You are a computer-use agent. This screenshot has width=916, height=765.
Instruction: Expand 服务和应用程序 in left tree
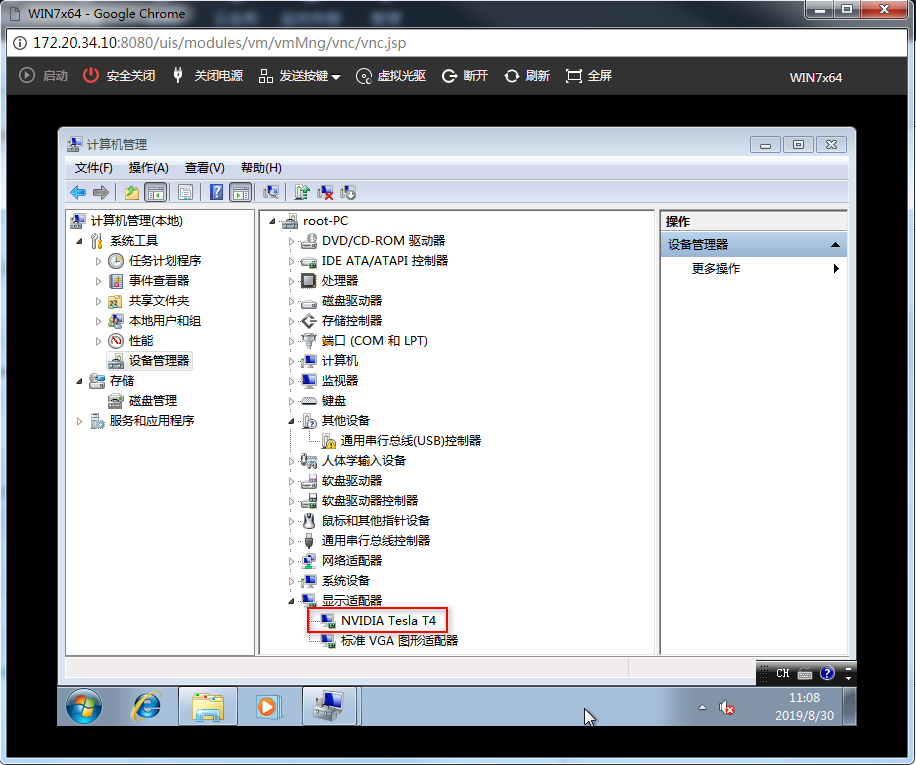pyautogui.click(x=80, y=421)
